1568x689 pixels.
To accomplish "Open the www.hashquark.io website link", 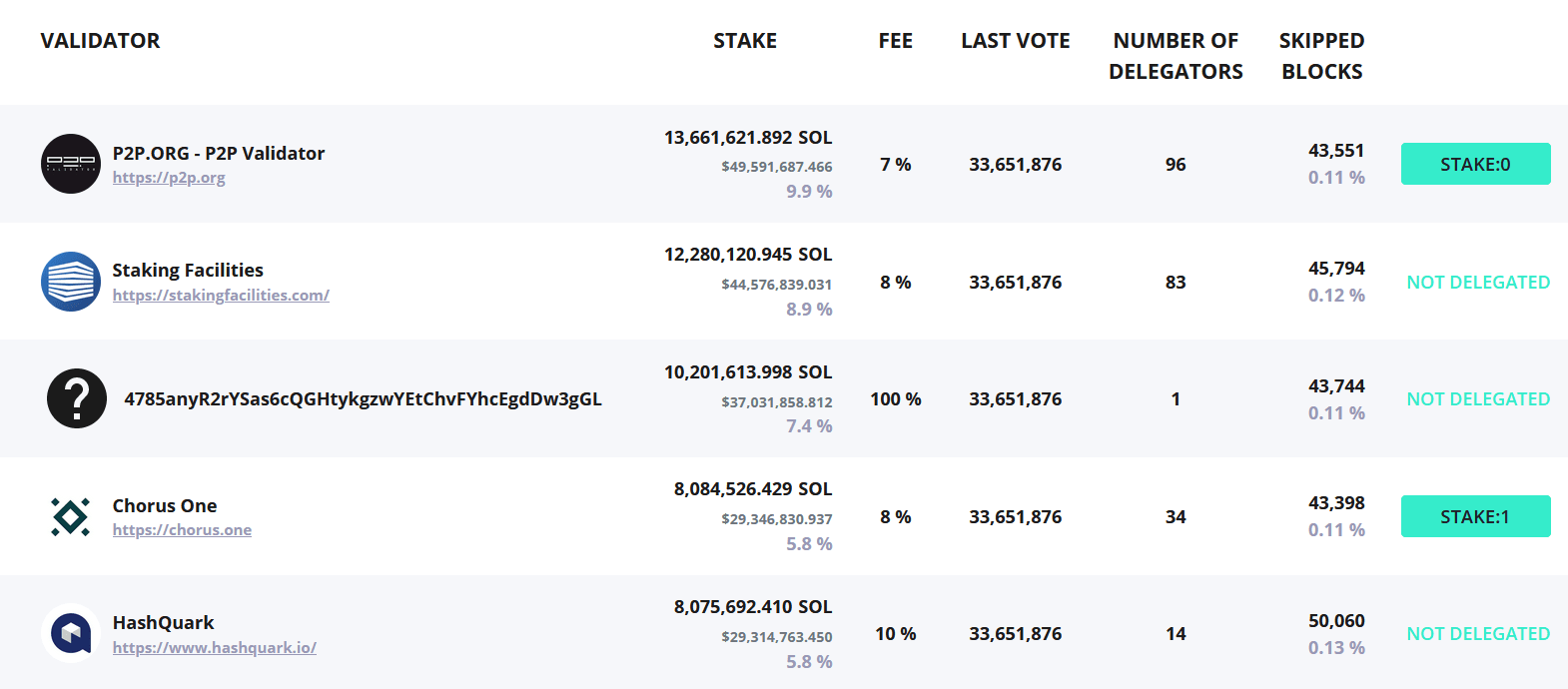I will point(215,648).
